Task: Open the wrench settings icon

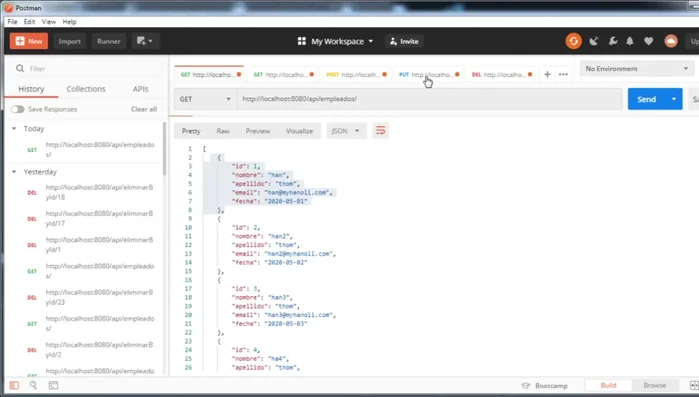Action: click(613, 41)
